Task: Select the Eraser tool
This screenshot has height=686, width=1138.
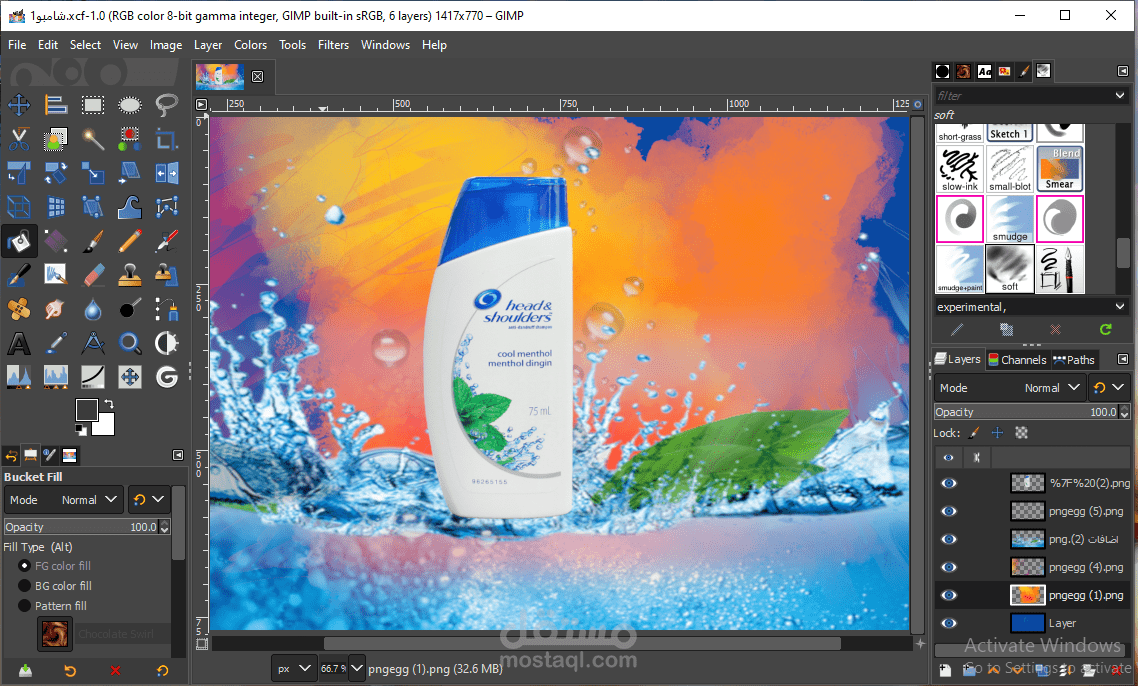Action: (93, 275)
